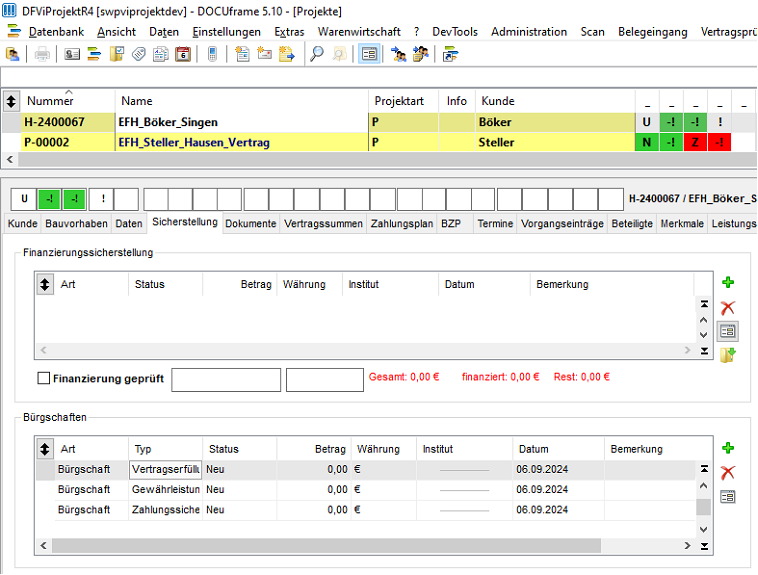The image size is (758, 575).
Task: Open the Warenwirtschaft menu
Action: pyautogui.click(x=359, y=32)
